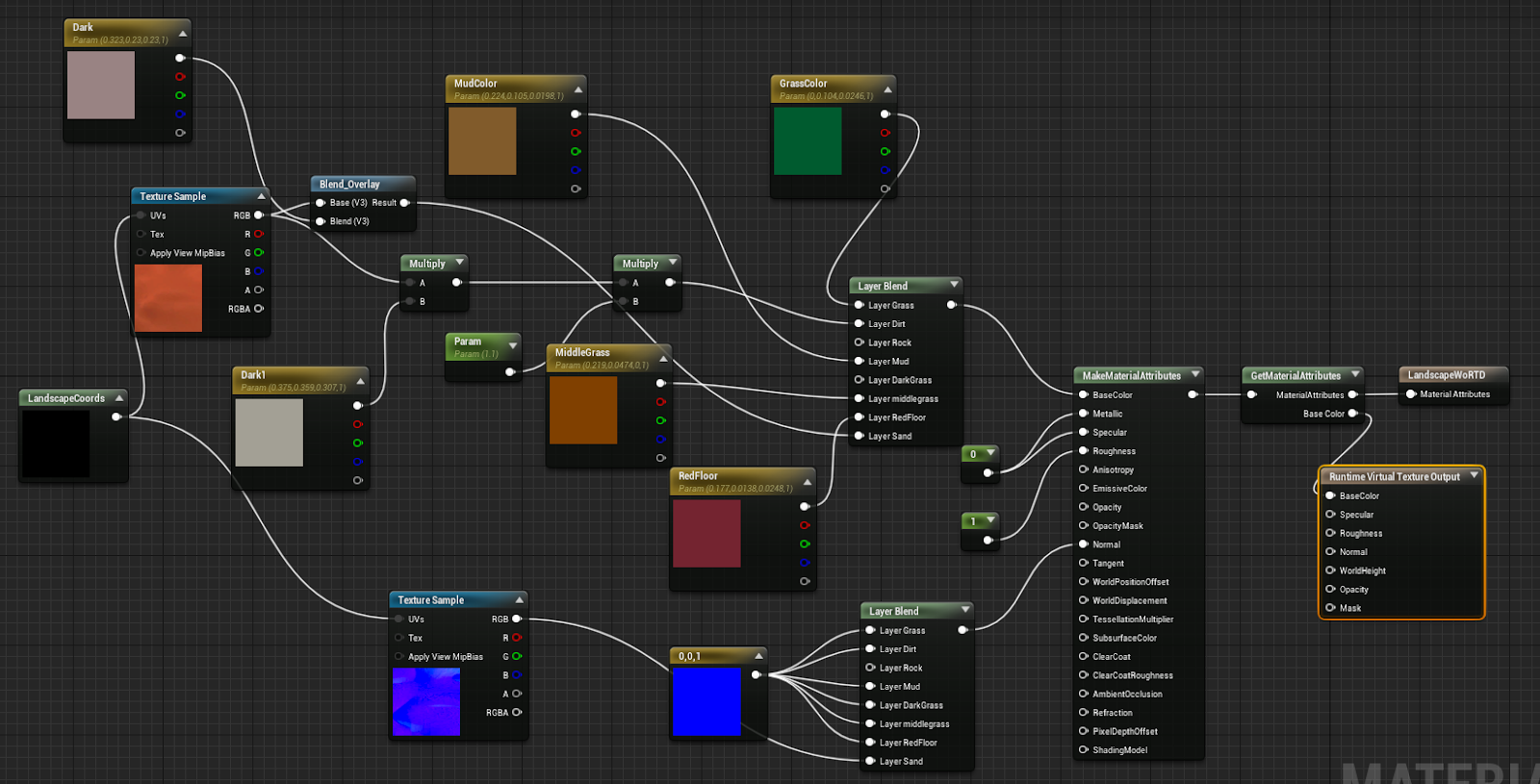Collapse the MudColor node with its arrow
This screenshot has width=1540, height=784.
(577, 89)
